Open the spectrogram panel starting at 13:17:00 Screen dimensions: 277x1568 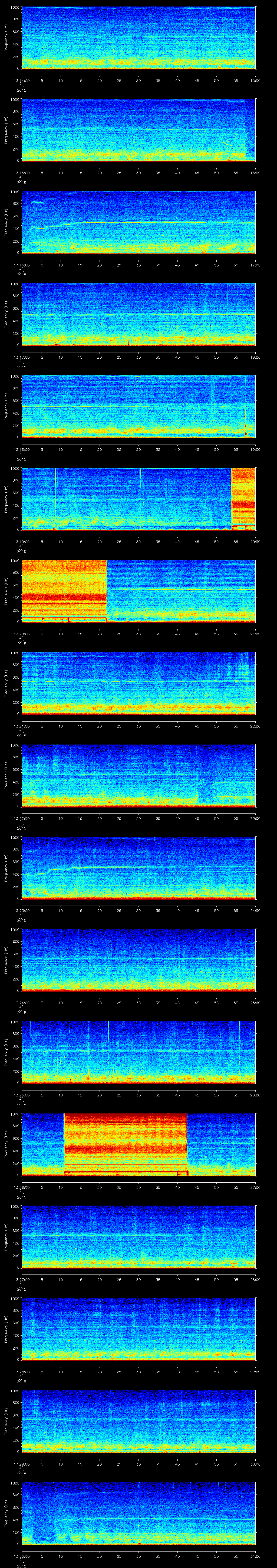[x=138, y=315]
